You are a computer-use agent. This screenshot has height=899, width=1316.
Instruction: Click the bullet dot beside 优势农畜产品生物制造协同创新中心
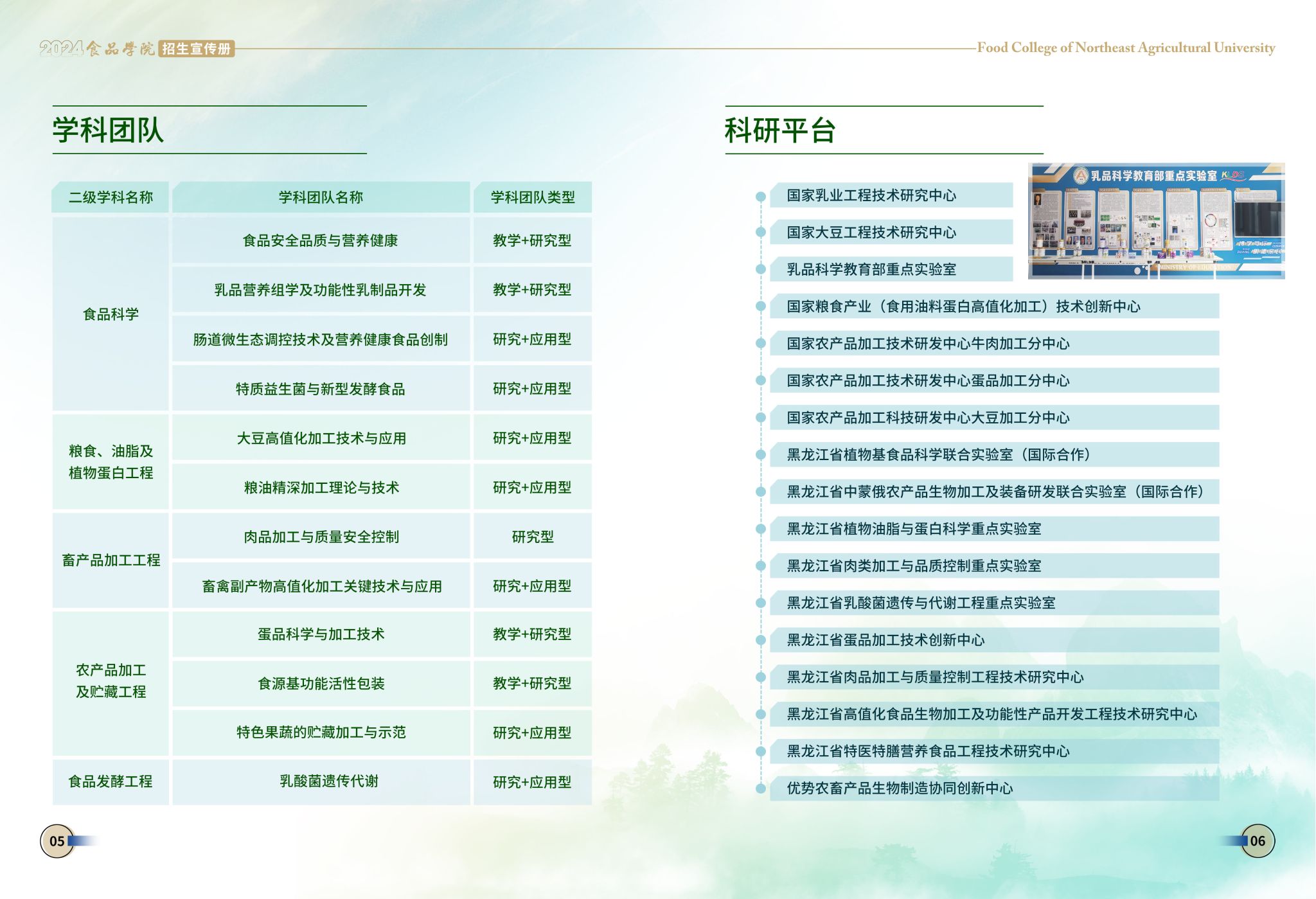[x=761, y=788]
